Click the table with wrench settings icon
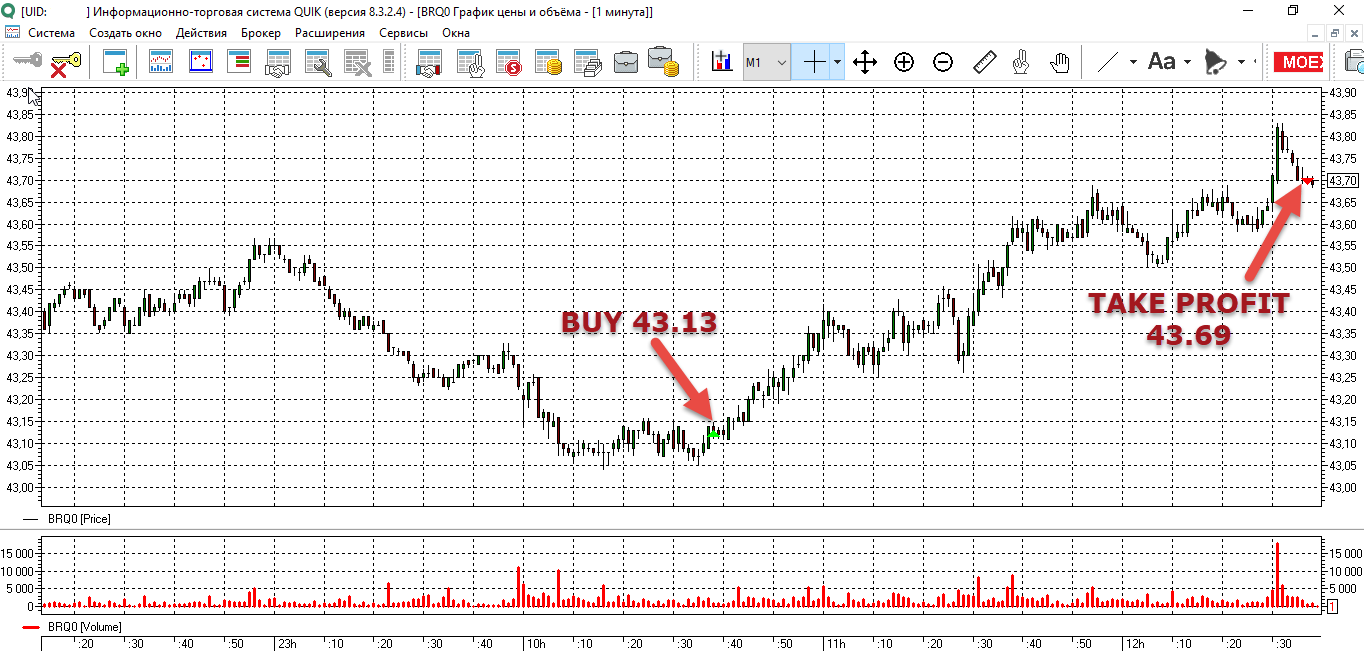The width and height of the screenshot is (1364, 651). pyautogui.click(x=317, y=63)
